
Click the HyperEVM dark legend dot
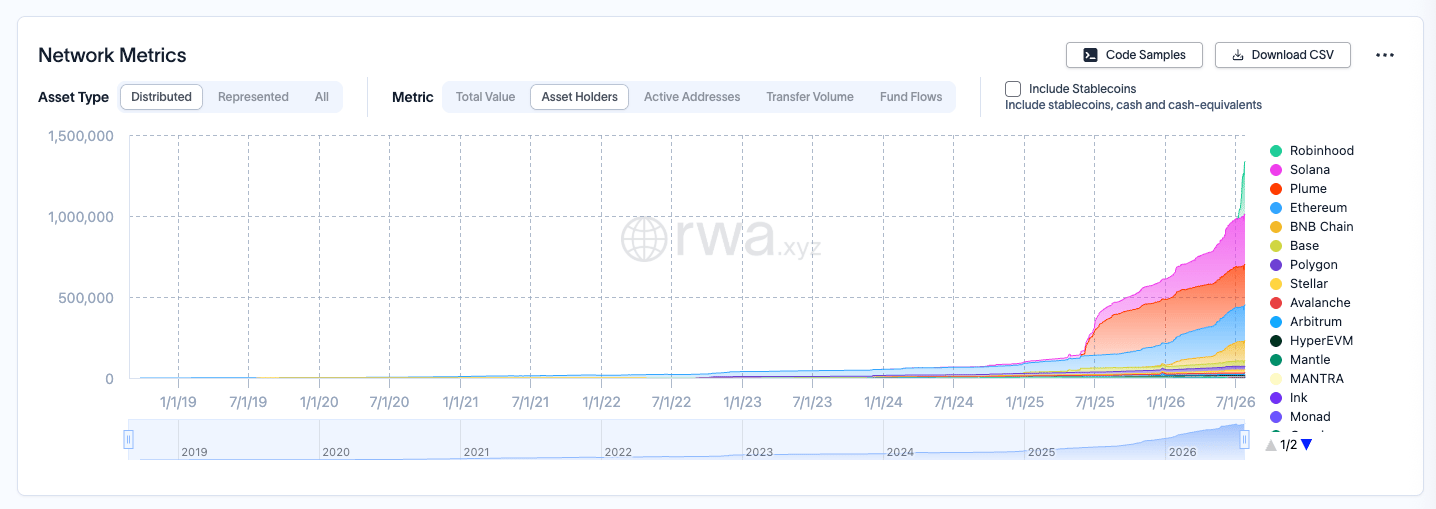[x=1276, y=341]
